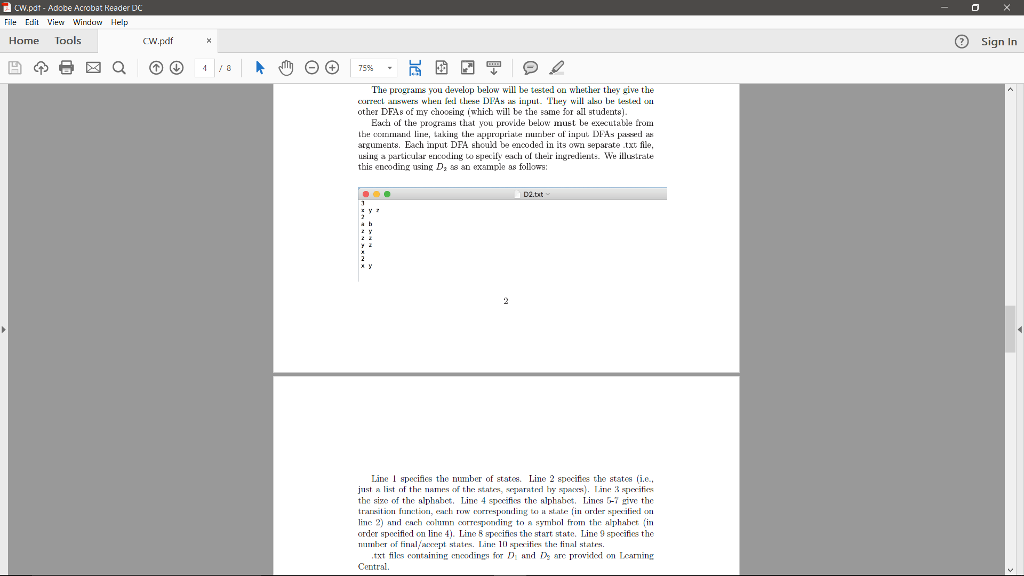Open the File menu
1024x576 pixels.
pos(9,21)
